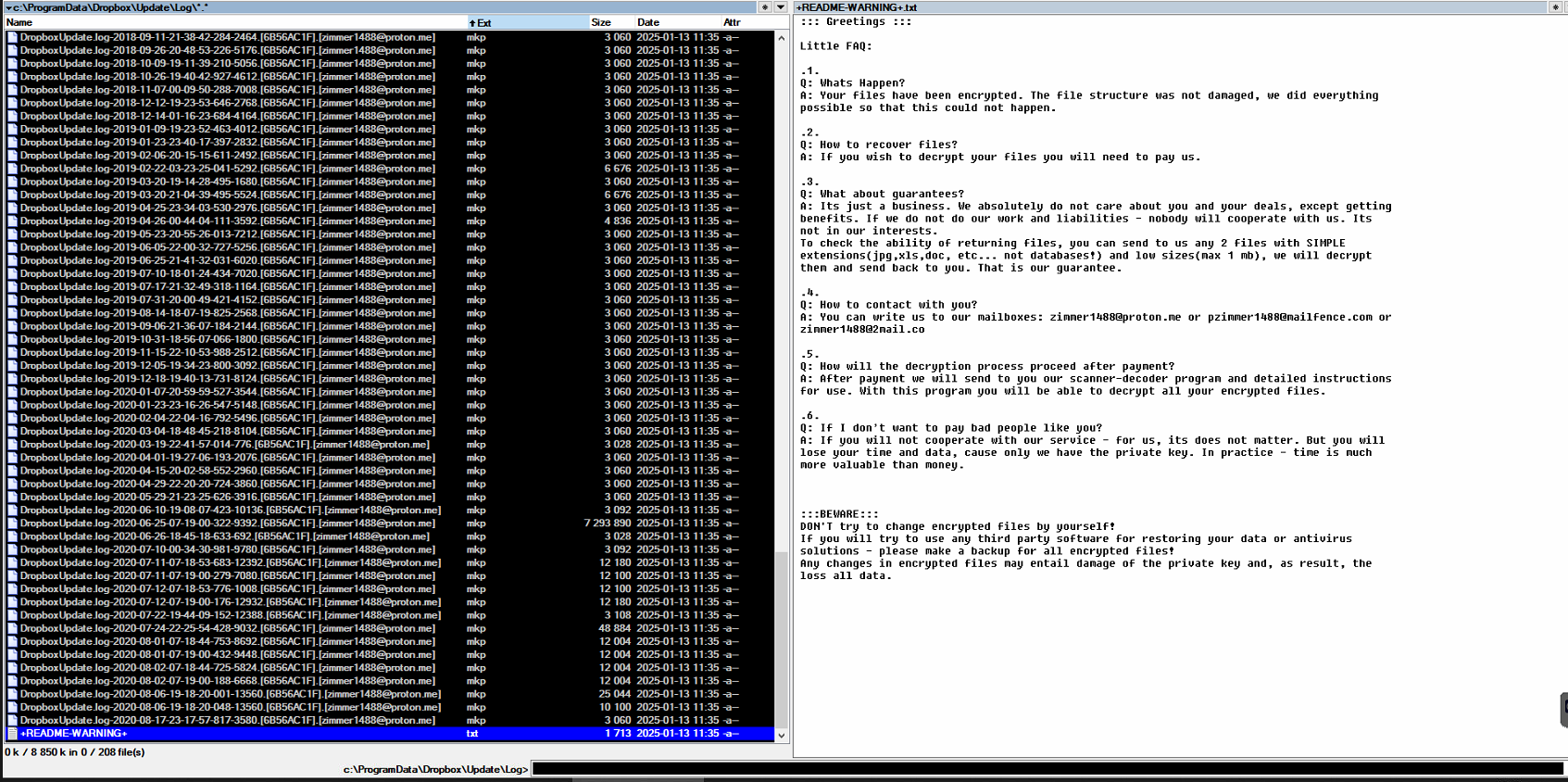Click the ':::BEWARE:::' heading in the viewer

pos(839,514)
